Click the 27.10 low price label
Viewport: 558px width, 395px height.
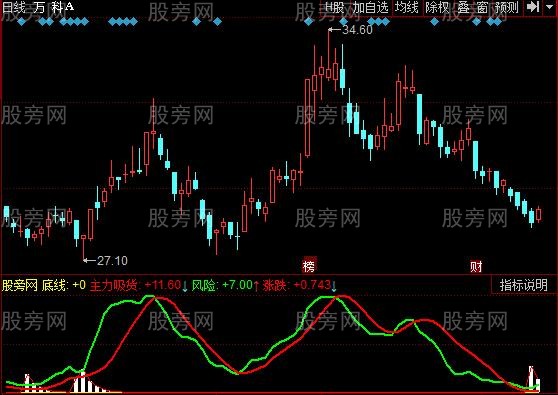point(112,260)
